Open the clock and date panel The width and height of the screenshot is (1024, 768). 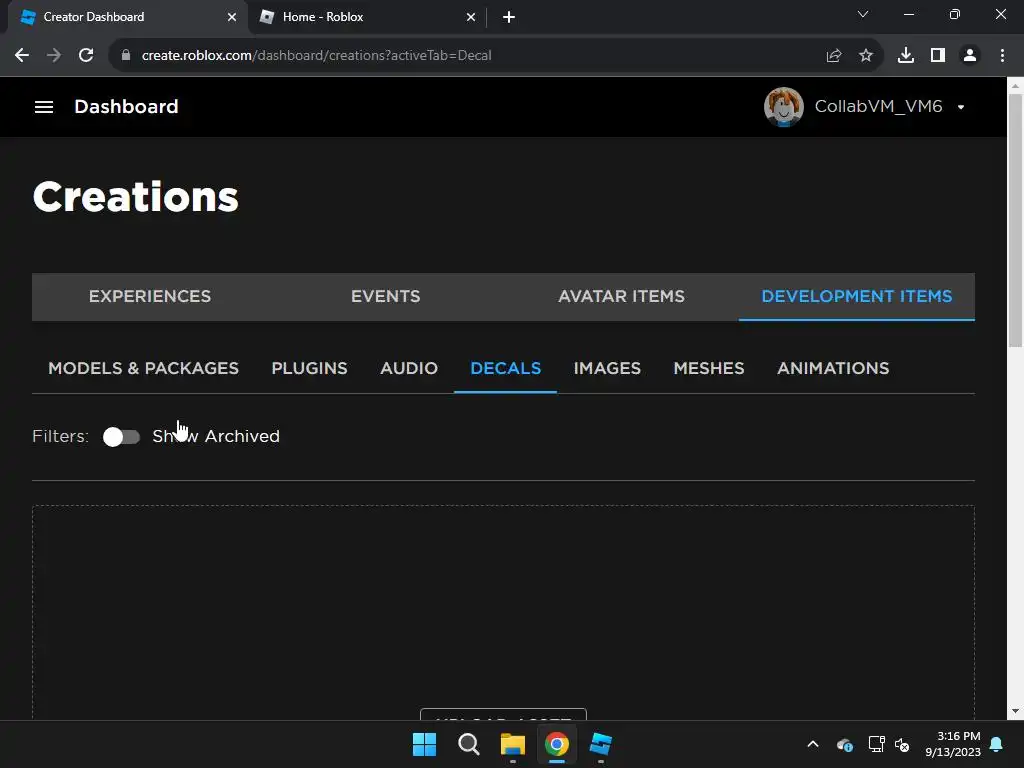click(x=953, y=744)
